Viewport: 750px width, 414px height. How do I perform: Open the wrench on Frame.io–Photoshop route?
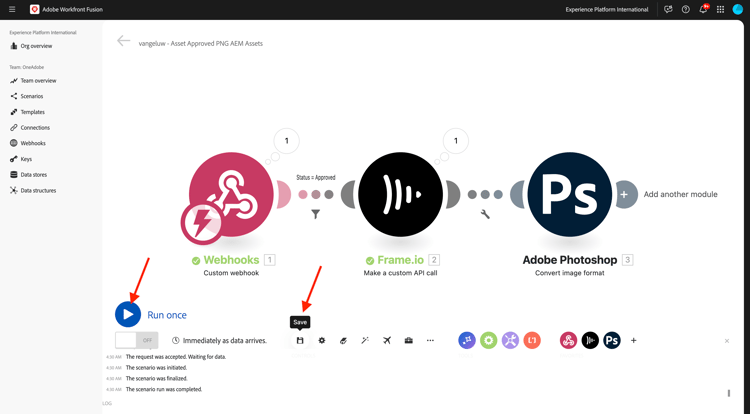[x=485, y=214]
